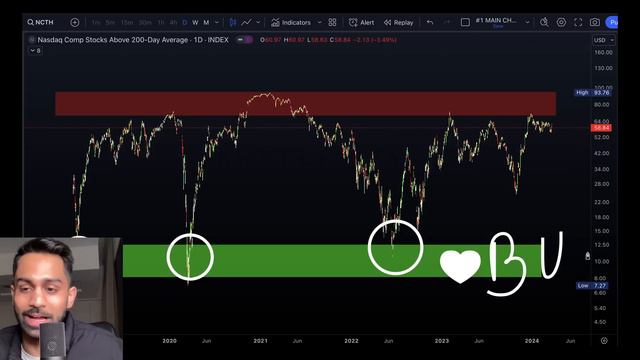This screenshot has height=360, width=640.
Task: Select the 1m timeframe
Action: coord(96,22)
